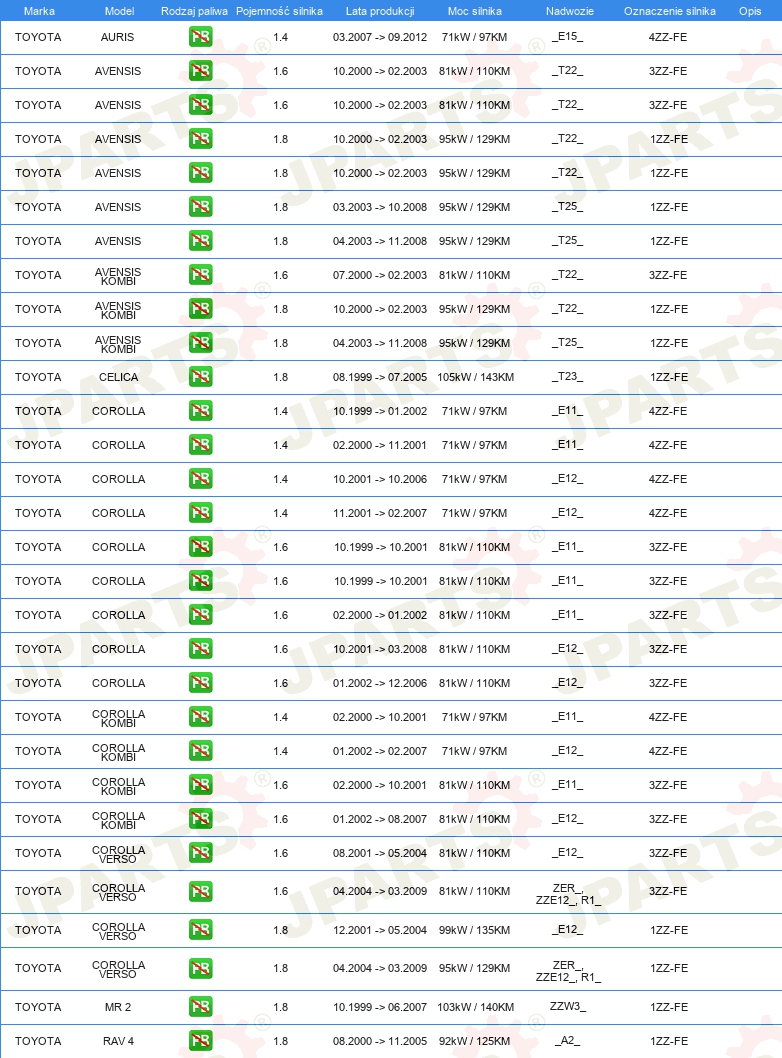This screenshot has width=782, height=1058.
Task: Click engine code "4ZZ-FE" in AURIS row
Action: [668, 37]
